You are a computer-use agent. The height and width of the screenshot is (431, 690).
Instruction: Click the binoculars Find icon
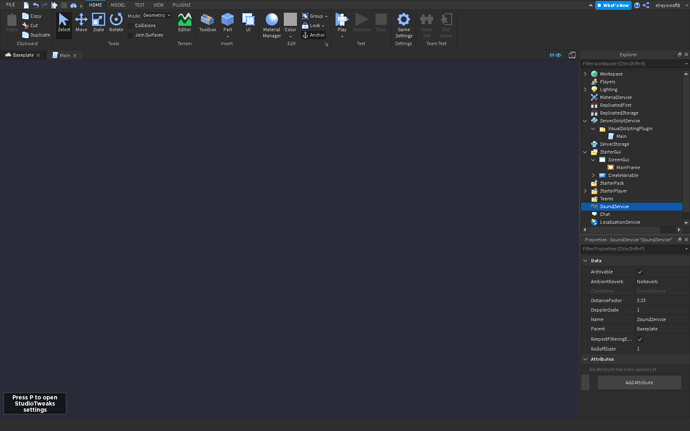pyautogui.click(x=73, y=5)
